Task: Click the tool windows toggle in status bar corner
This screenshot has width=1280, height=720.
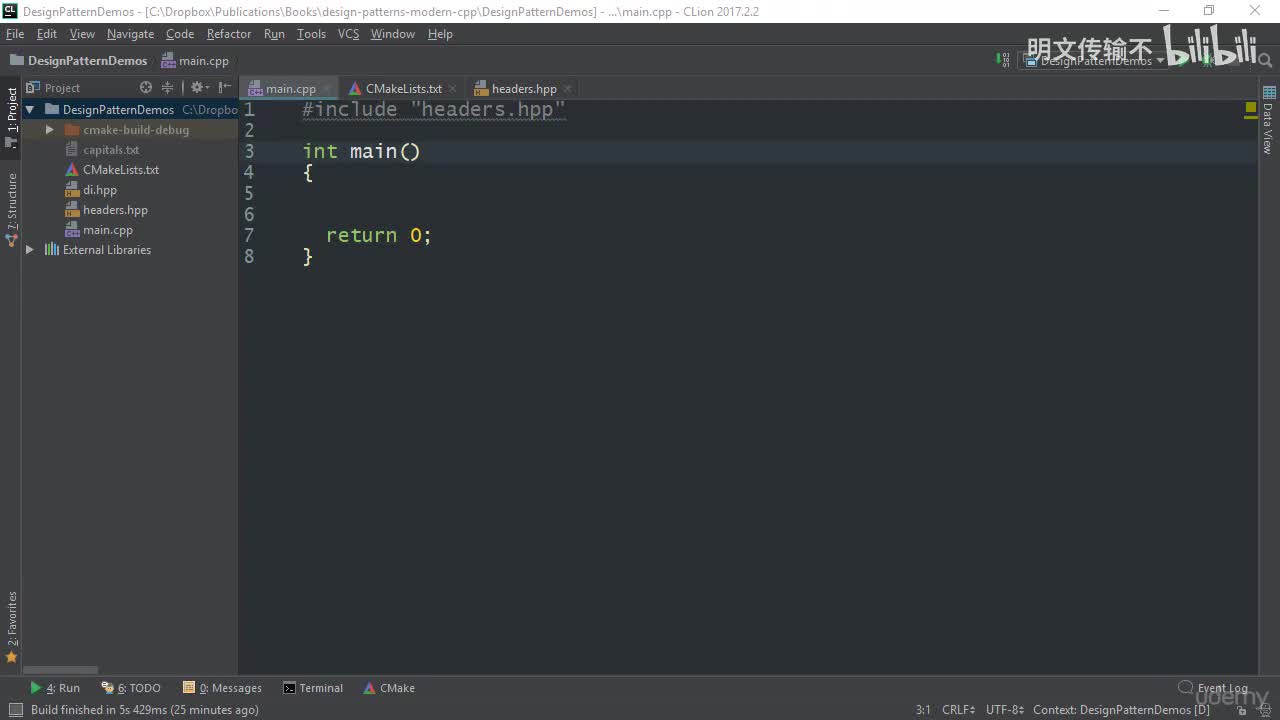Action: coord(15,710)
